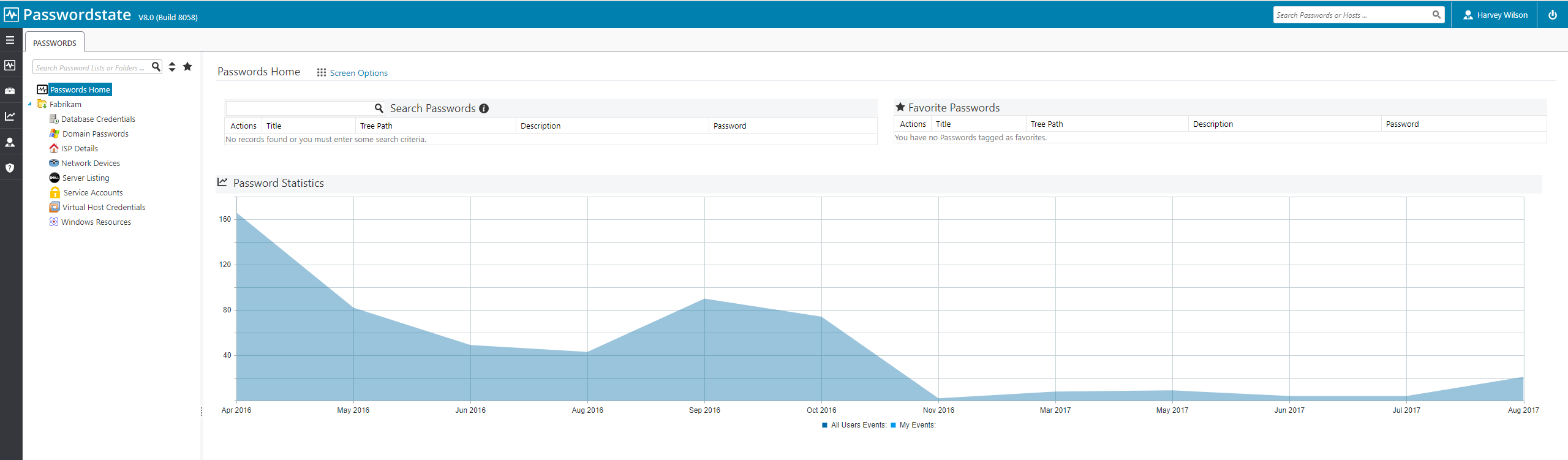Open Screen Options link
Screen dimensions: 1568x460
(x=358, y=73)
